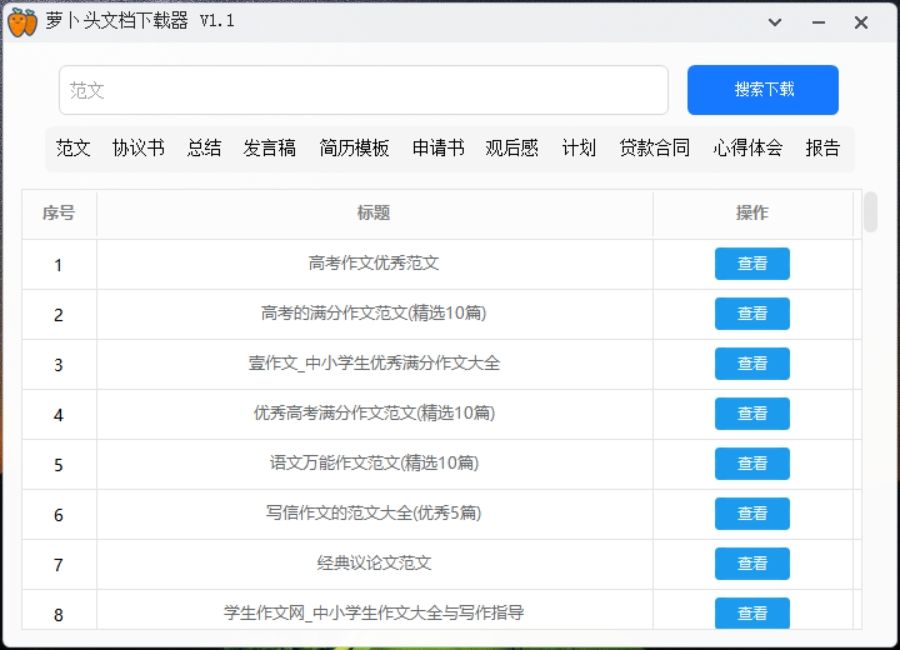Select the title 写信作文的范文大全(优秀5篇)

pos(374,513)
